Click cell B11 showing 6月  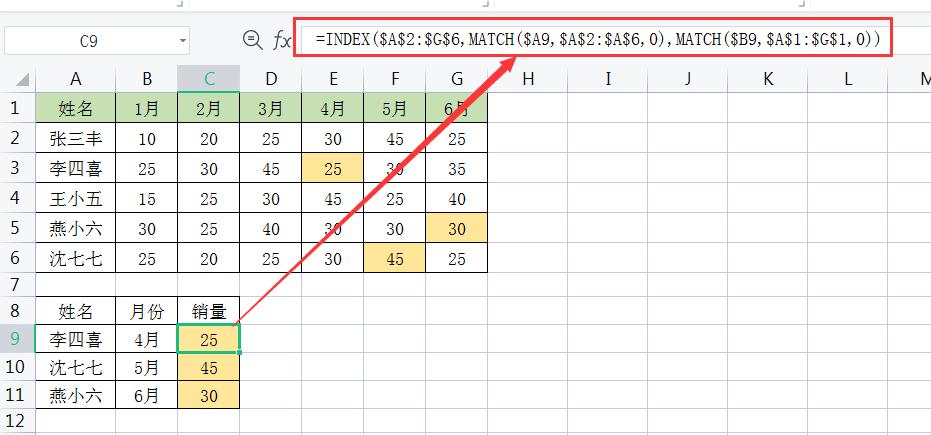pos(147,395)
